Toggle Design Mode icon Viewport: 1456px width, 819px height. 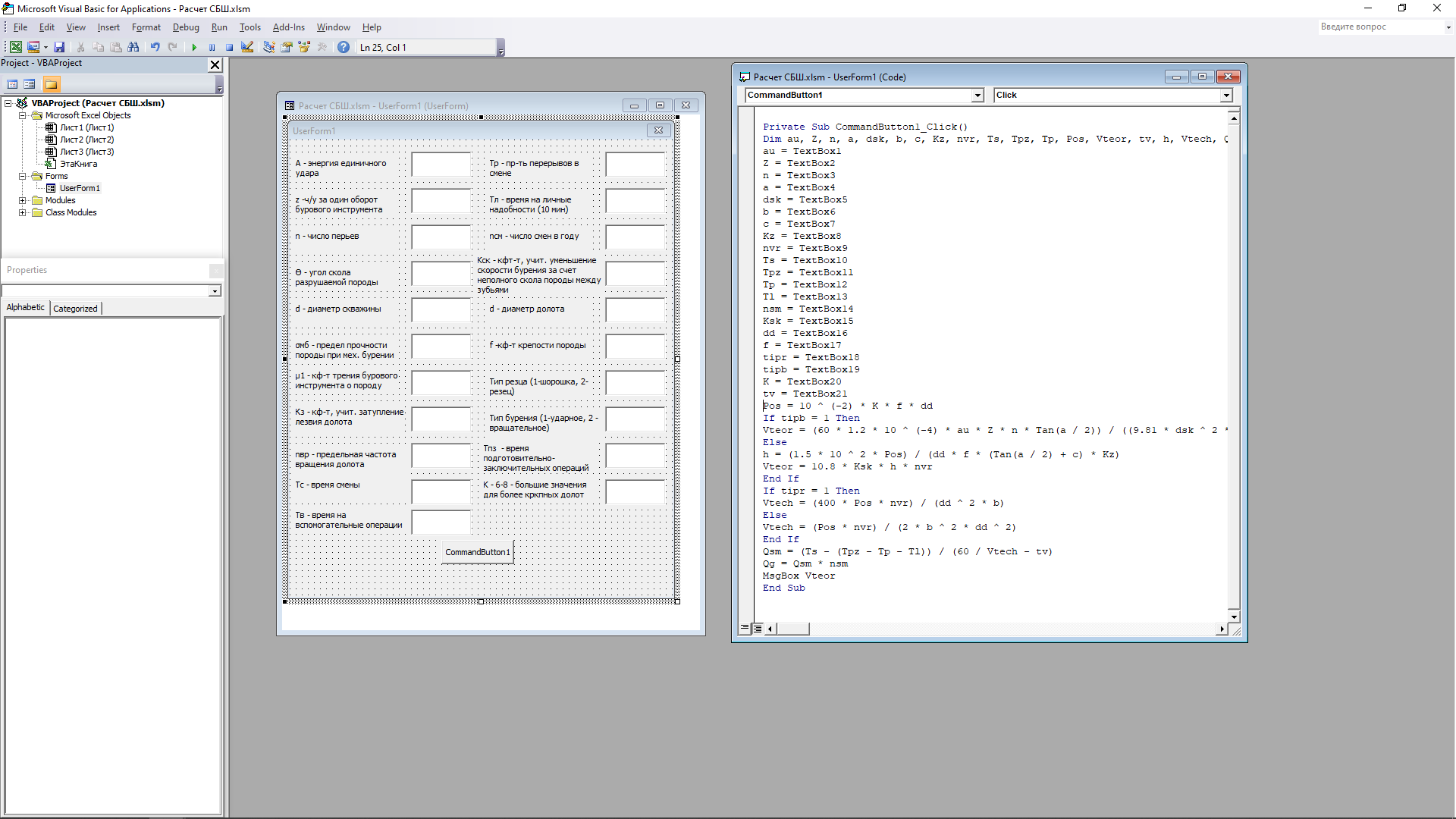click(247, 47)
